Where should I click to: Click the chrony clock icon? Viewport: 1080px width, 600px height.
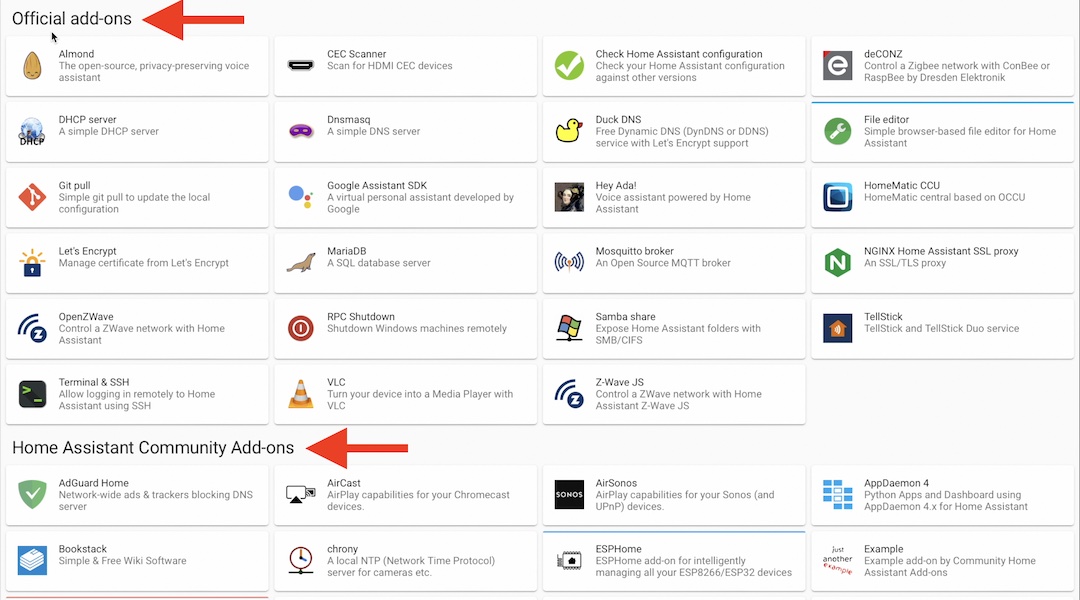coord(300,560)
